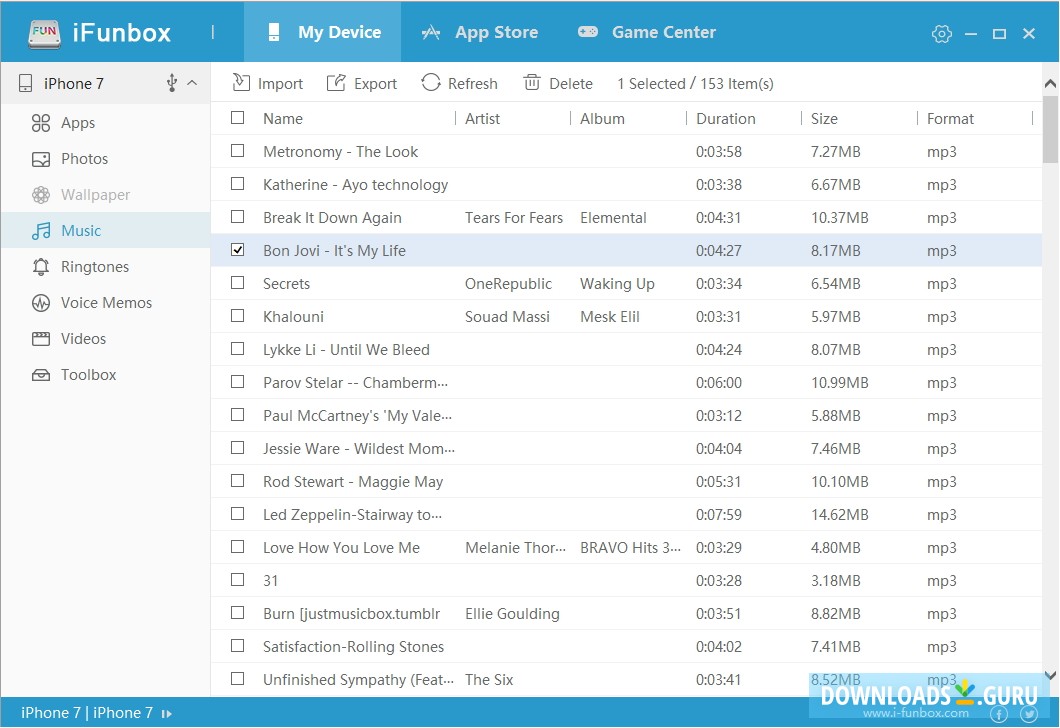Import music files from computer

pyautogui.click(x=267, y=83)
